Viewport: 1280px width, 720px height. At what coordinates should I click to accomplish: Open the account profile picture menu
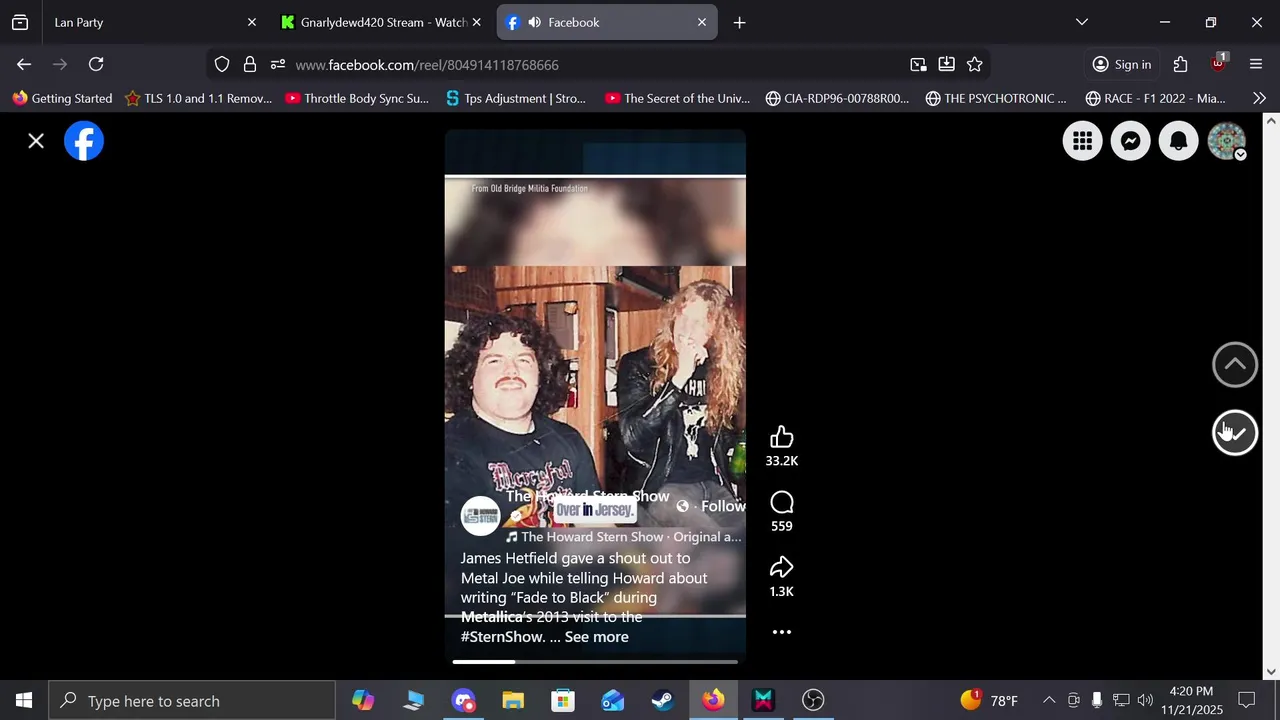pyautogui.click(x=1227, y=141)
